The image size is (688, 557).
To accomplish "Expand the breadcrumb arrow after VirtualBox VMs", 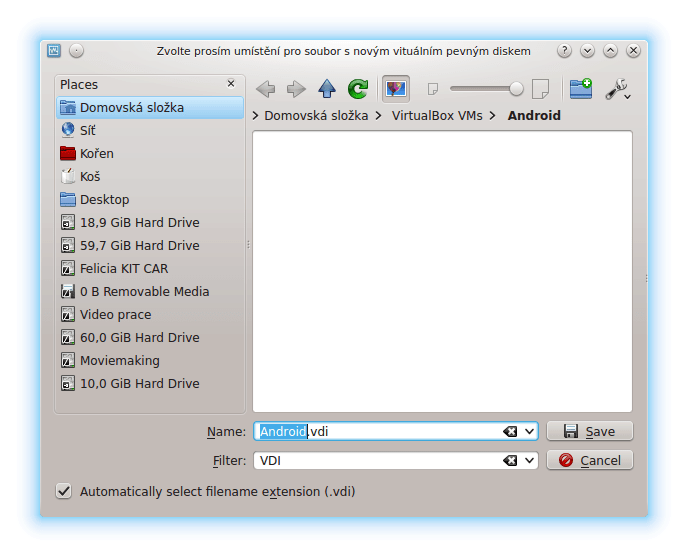I will click(493, 115).
